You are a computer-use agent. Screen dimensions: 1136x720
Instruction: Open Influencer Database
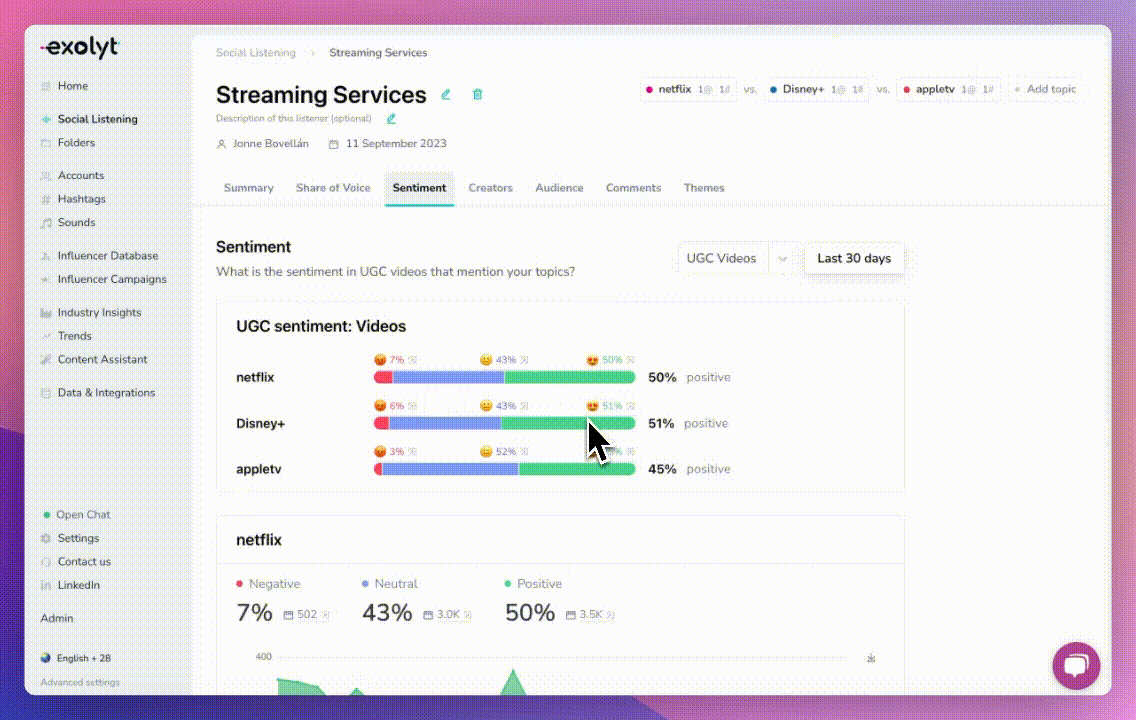pos(107,256)
